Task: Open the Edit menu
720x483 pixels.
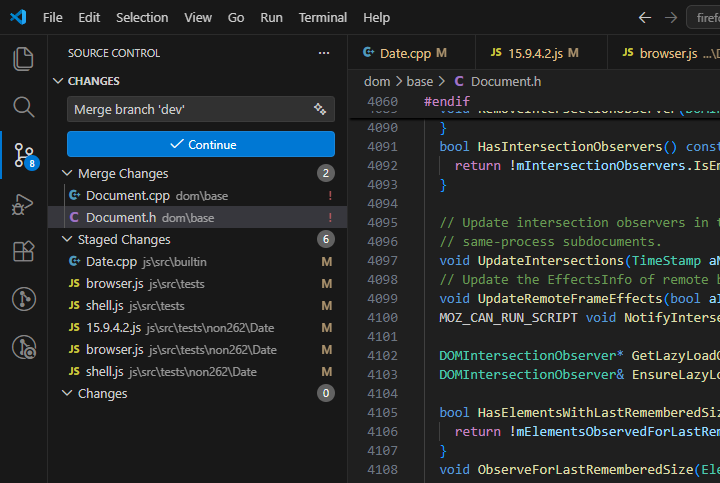Action: (x=89, y=17)
